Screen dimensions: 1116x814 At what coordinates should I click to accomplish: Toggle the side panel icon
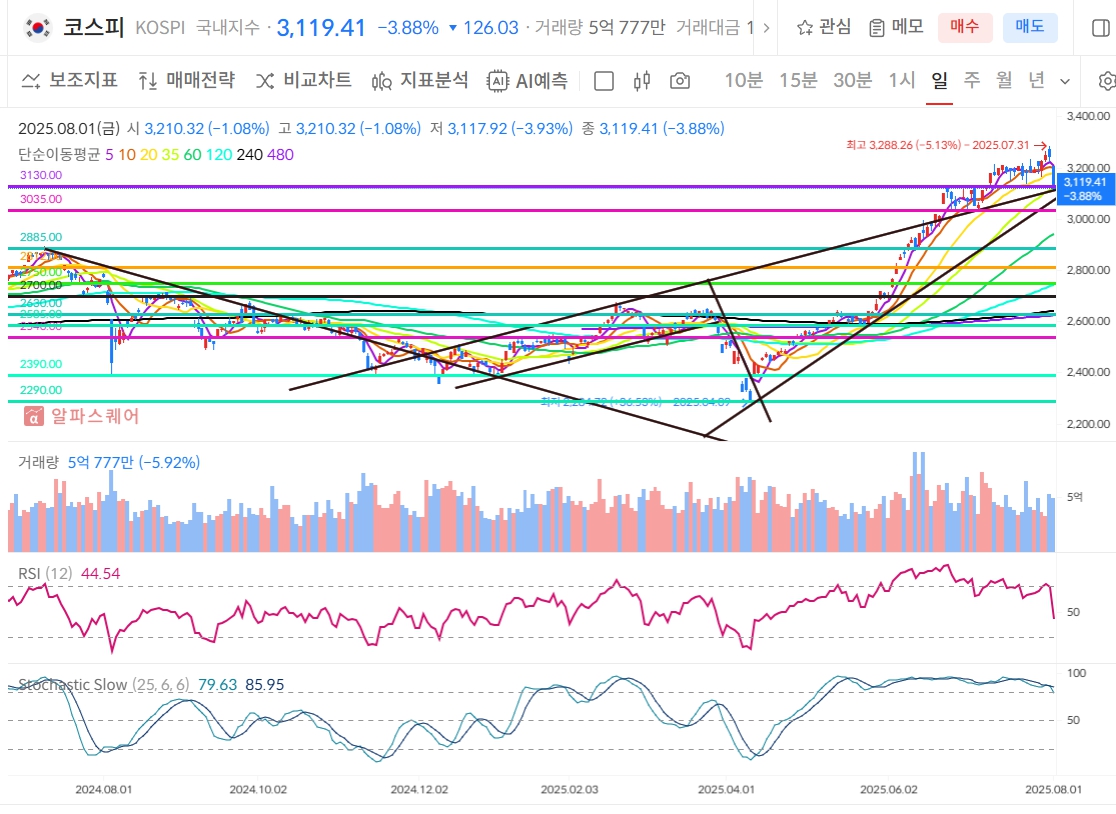(1100, 28)
